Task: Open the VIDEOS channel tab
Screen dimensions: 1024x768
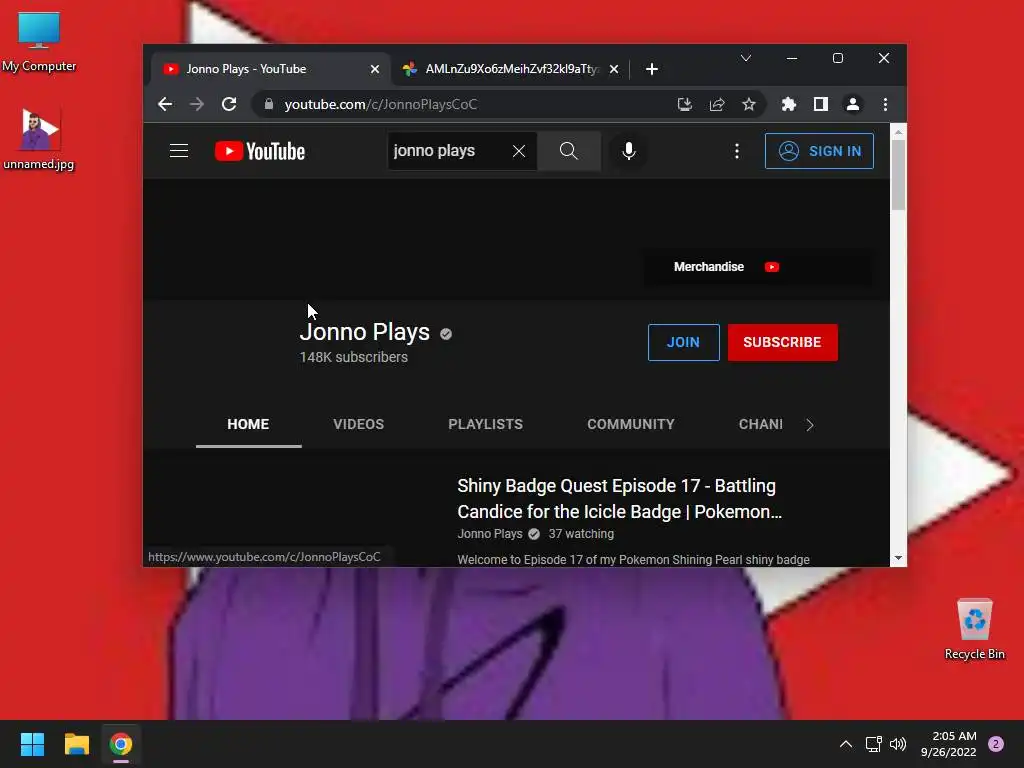Action: 359,424
